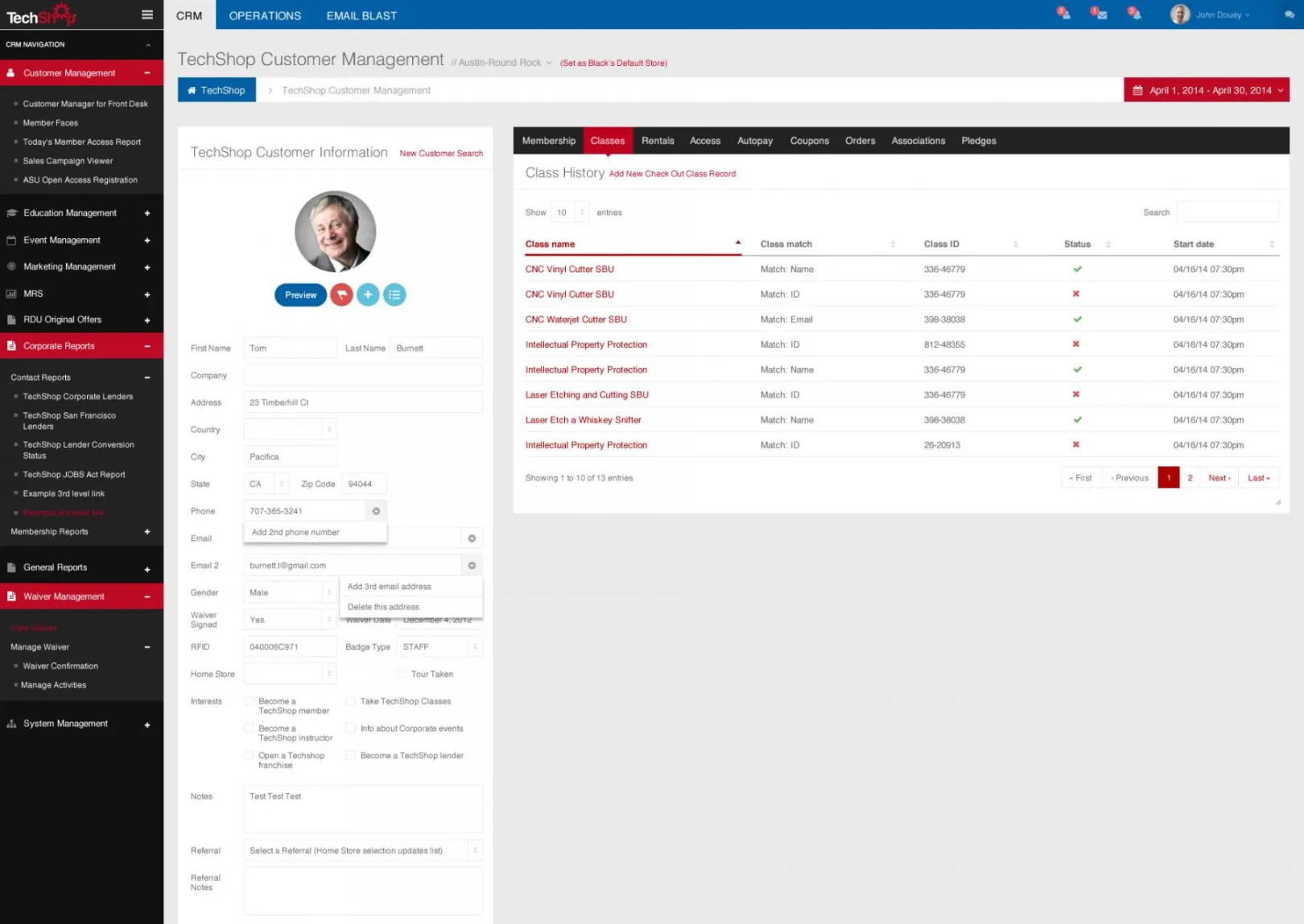Open the date range April 2014 picker

1207,90
